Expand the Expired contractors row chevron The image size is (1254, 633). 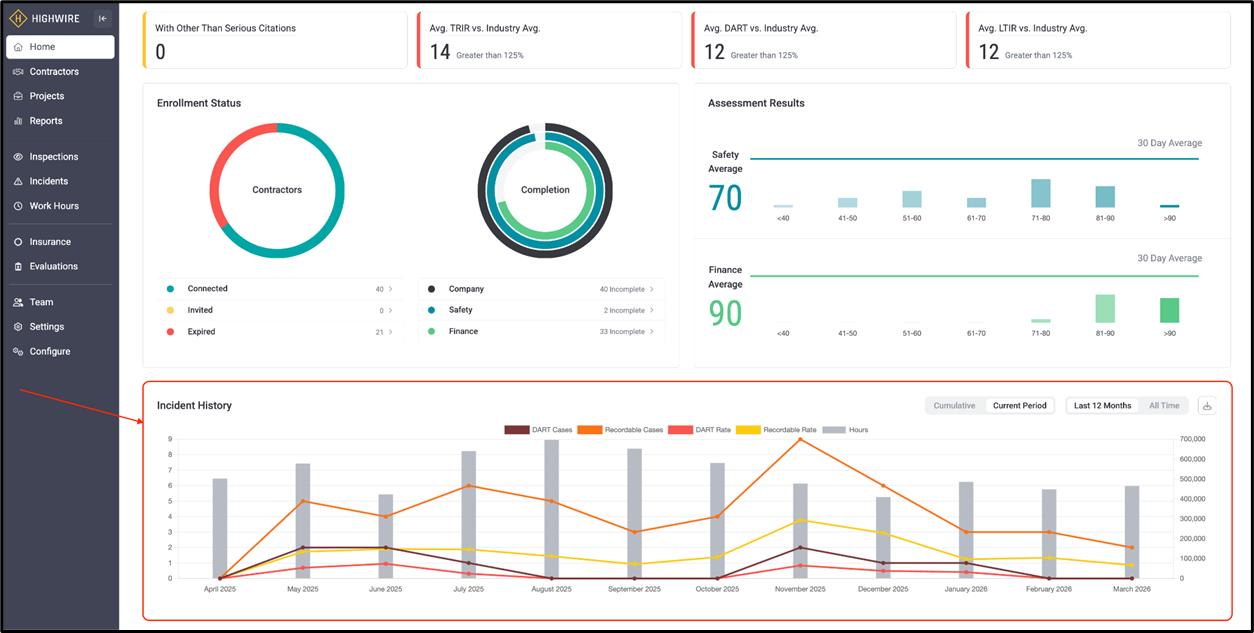(x=391, y=332)
